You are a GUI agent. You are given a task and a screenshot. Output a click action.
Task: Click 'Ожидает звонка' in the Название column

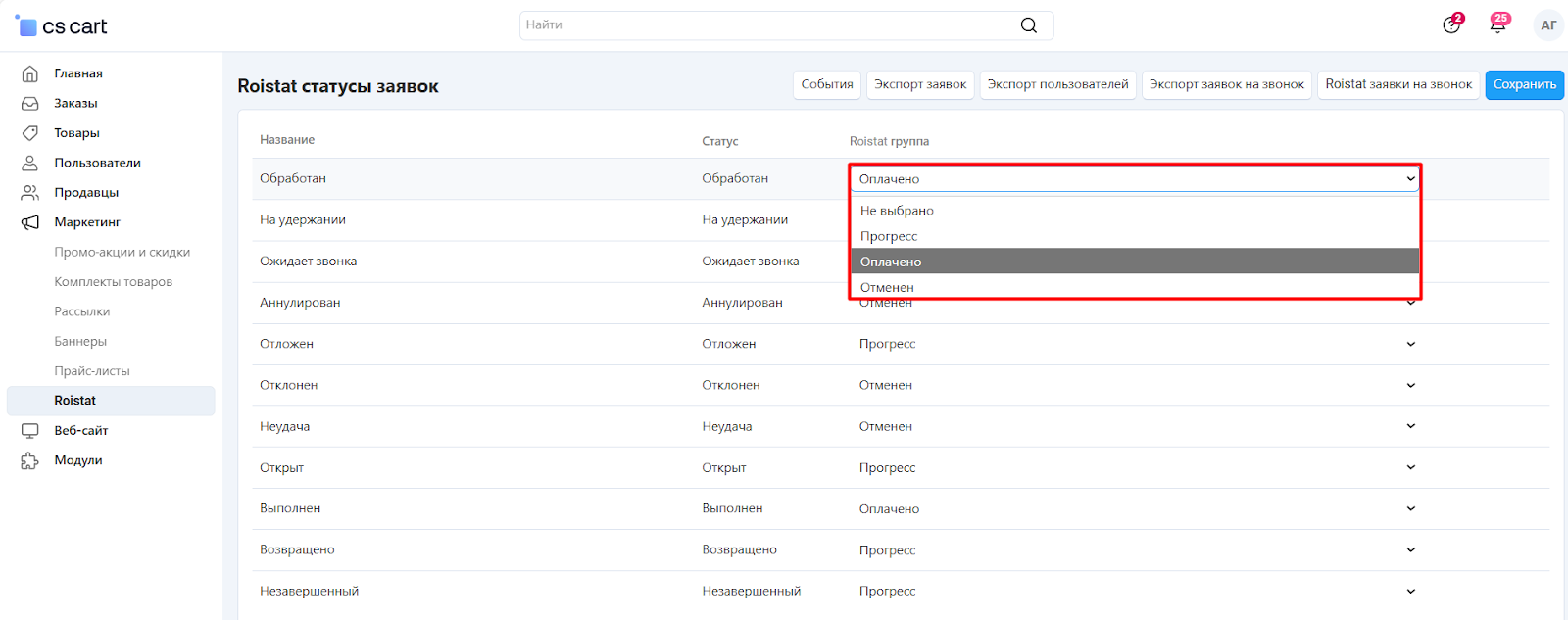pos(309,262)
